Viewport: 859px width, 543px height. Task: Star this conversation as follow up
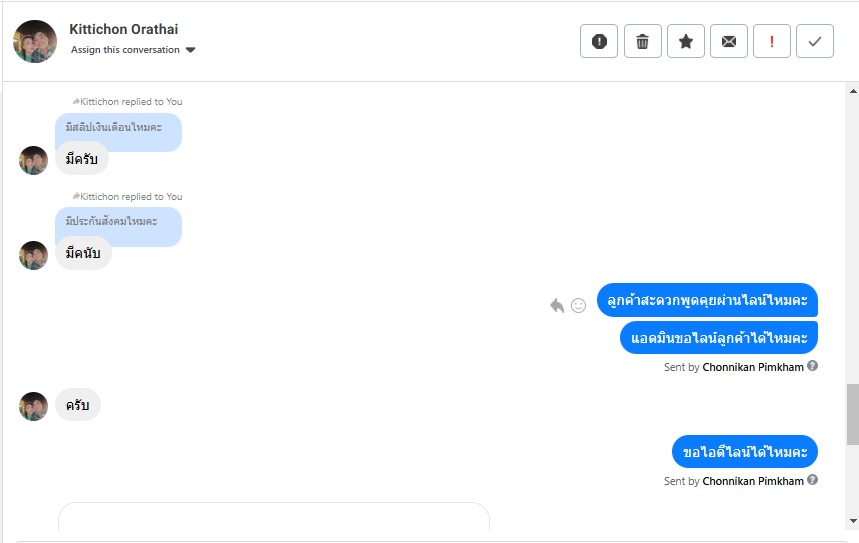686,41
